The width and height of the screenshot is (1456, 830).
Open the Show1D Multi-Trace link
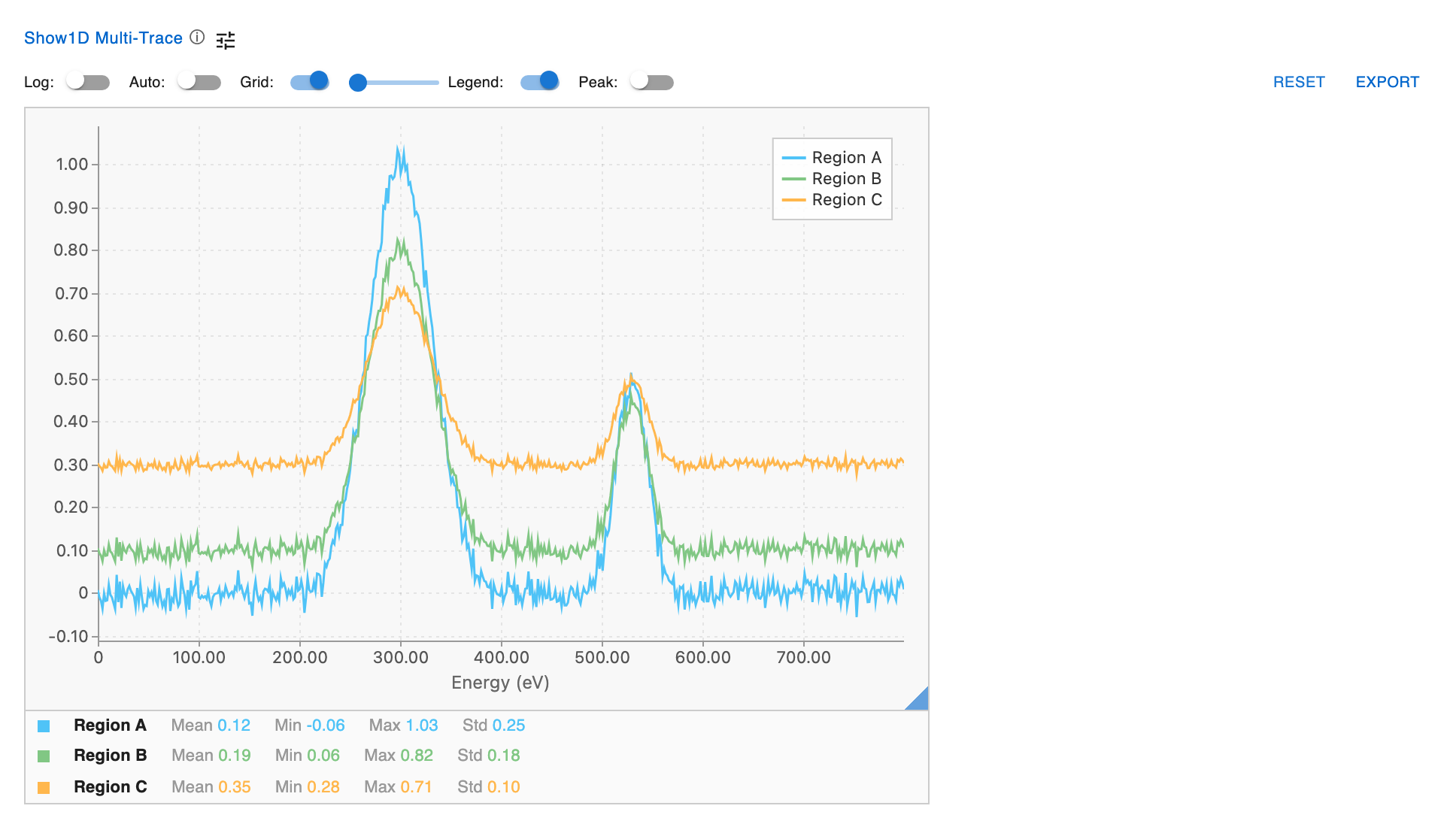coord(103,38)
